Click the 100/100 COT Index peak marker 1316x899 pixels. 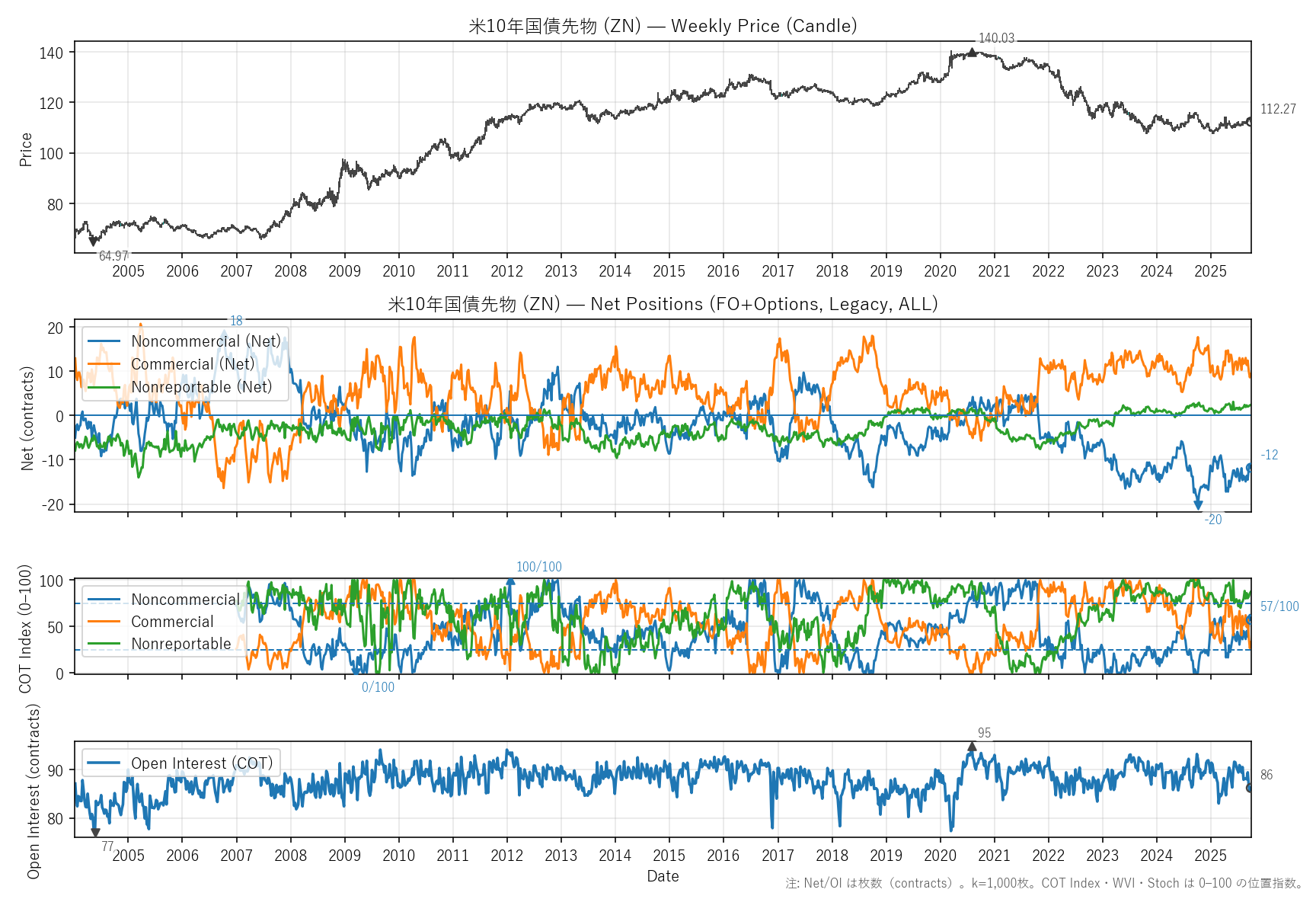[x=510, y=581]
